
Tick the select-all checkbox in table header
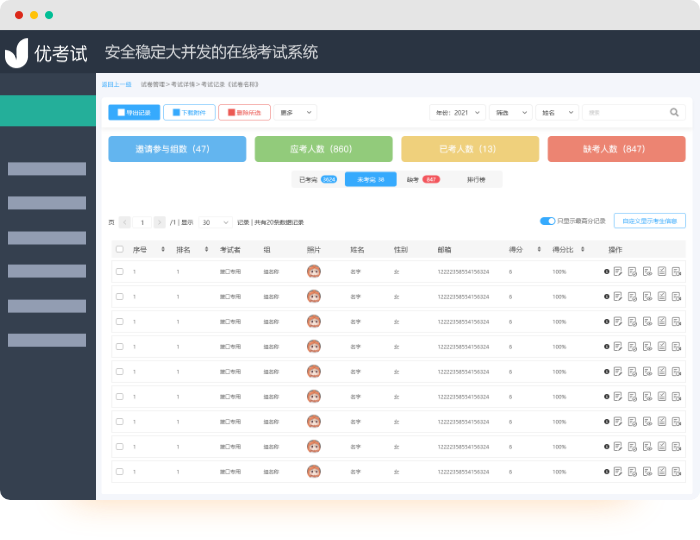[x=120, y=249]
